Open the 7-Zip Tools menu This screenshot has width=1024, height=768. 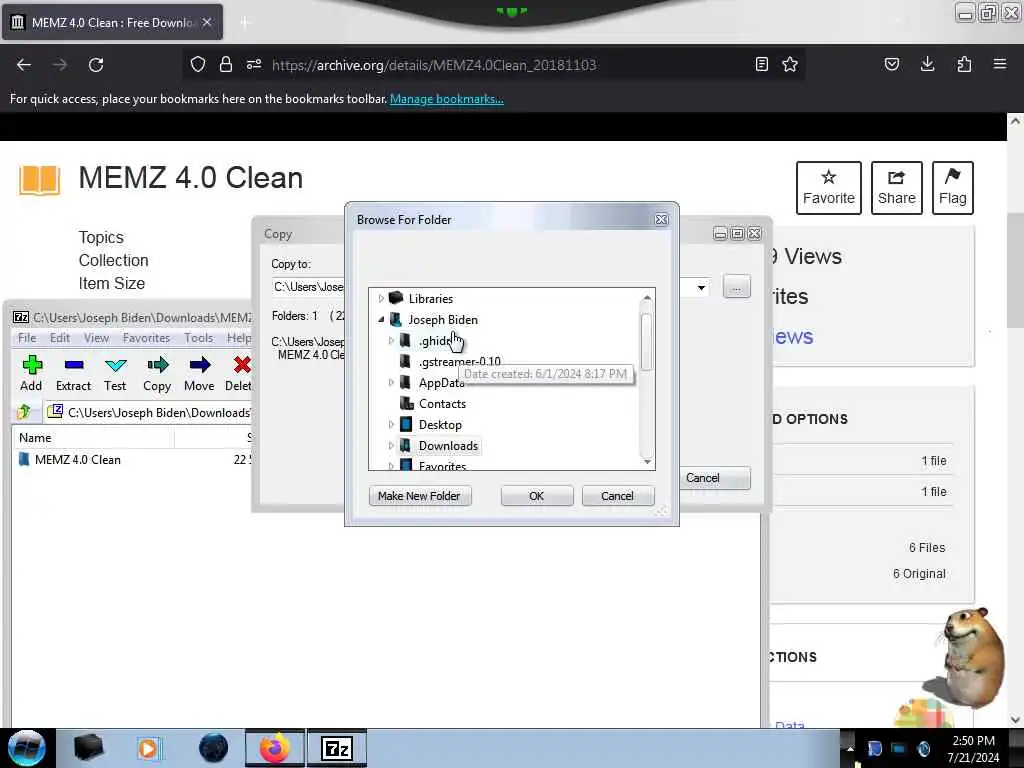point(199,338)
